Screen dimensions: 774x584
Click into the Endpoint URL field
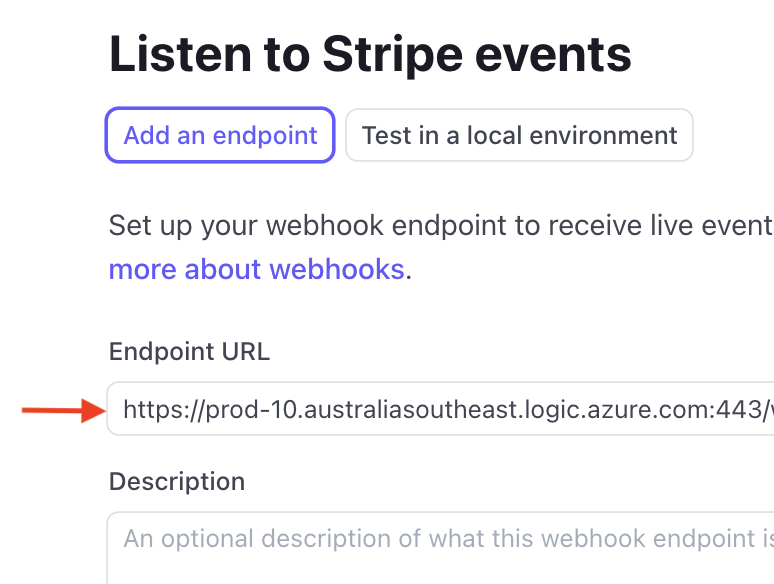[x=440, y=408]
